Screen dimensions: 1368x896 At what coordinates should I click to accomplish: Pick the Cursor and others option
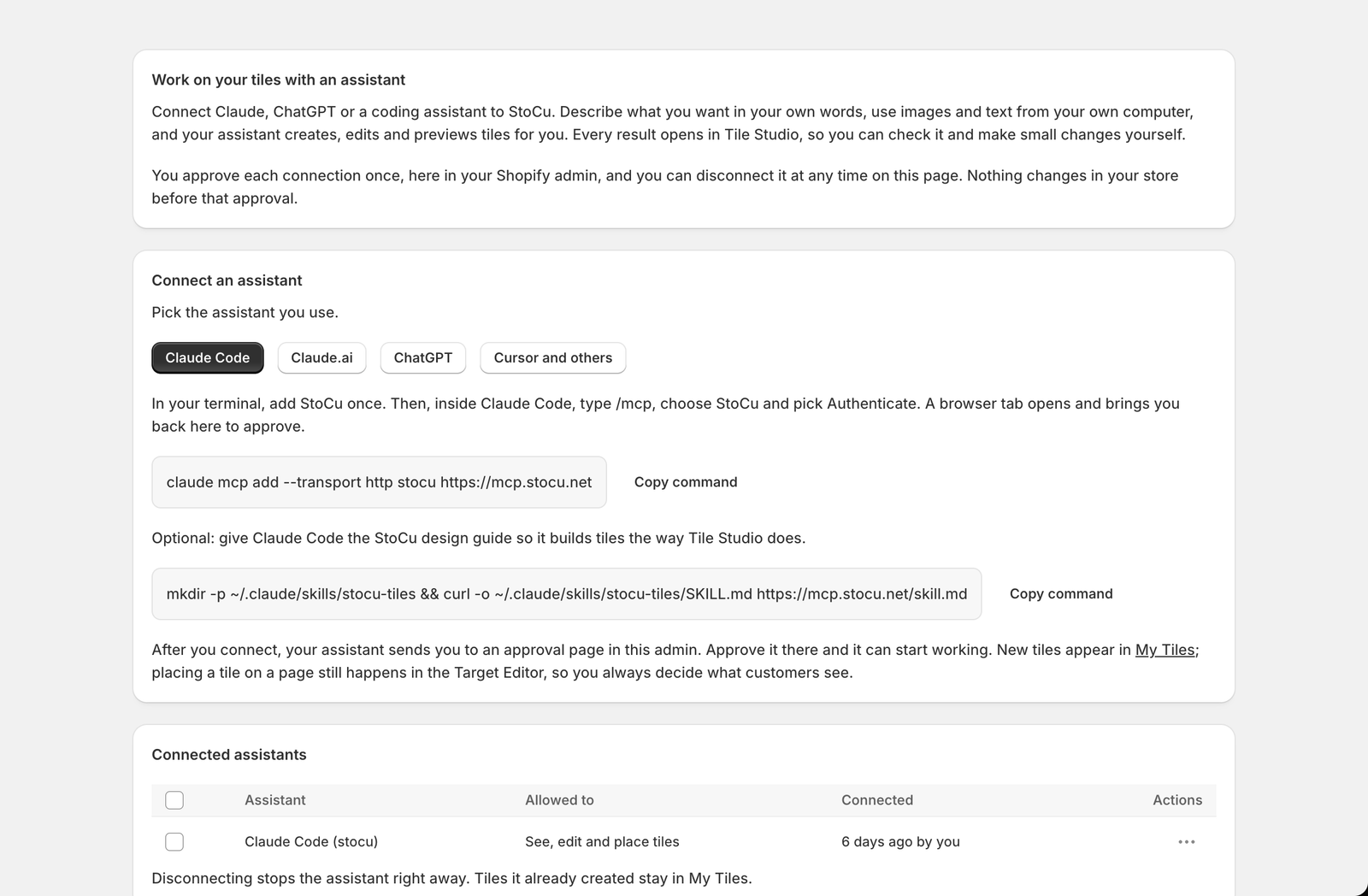click(x=553, y=358)
